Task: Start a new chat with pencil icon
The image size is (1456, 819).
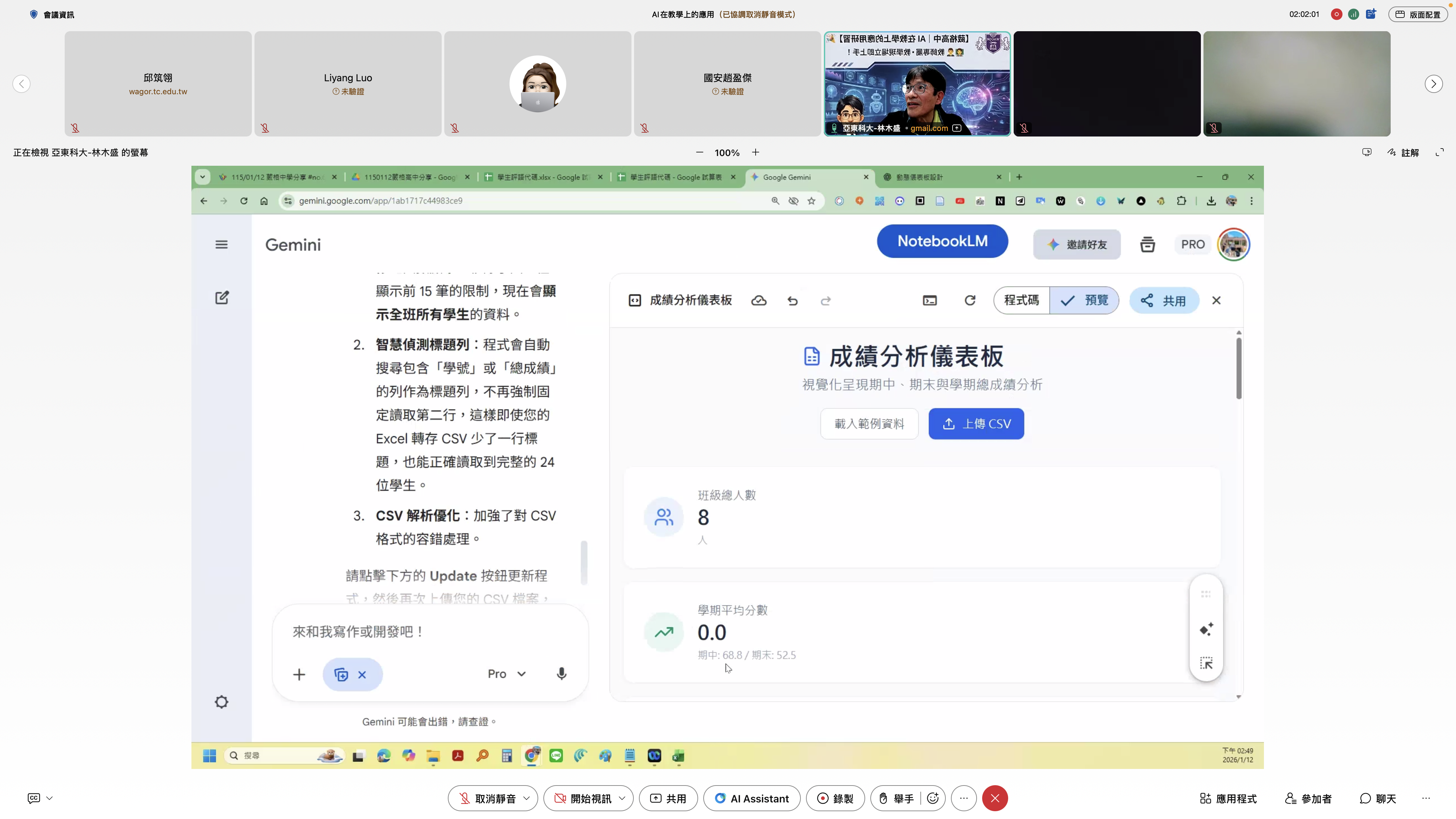Action: (x=222, y=298)
